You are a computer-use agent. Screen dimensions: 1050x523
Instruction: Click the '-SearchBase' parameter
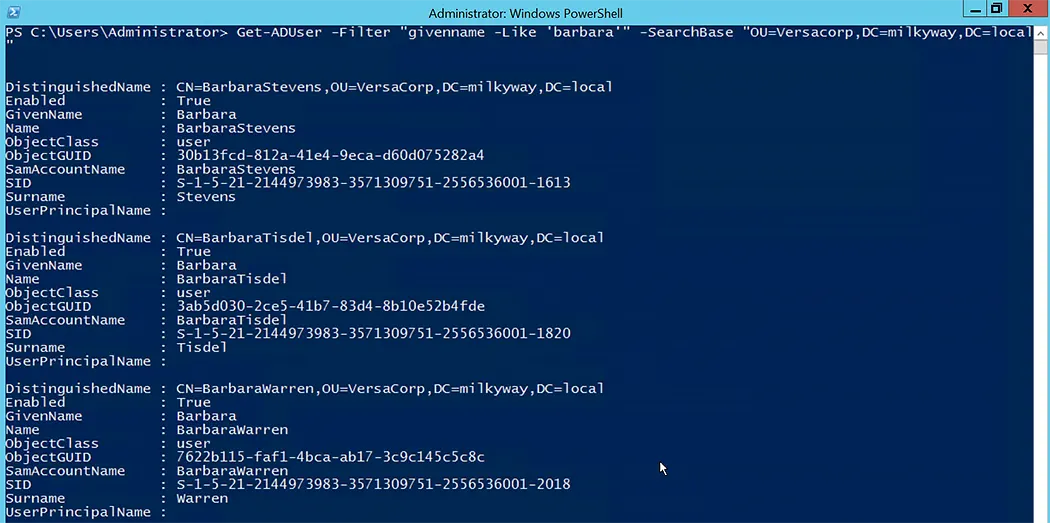coord(686,33)
